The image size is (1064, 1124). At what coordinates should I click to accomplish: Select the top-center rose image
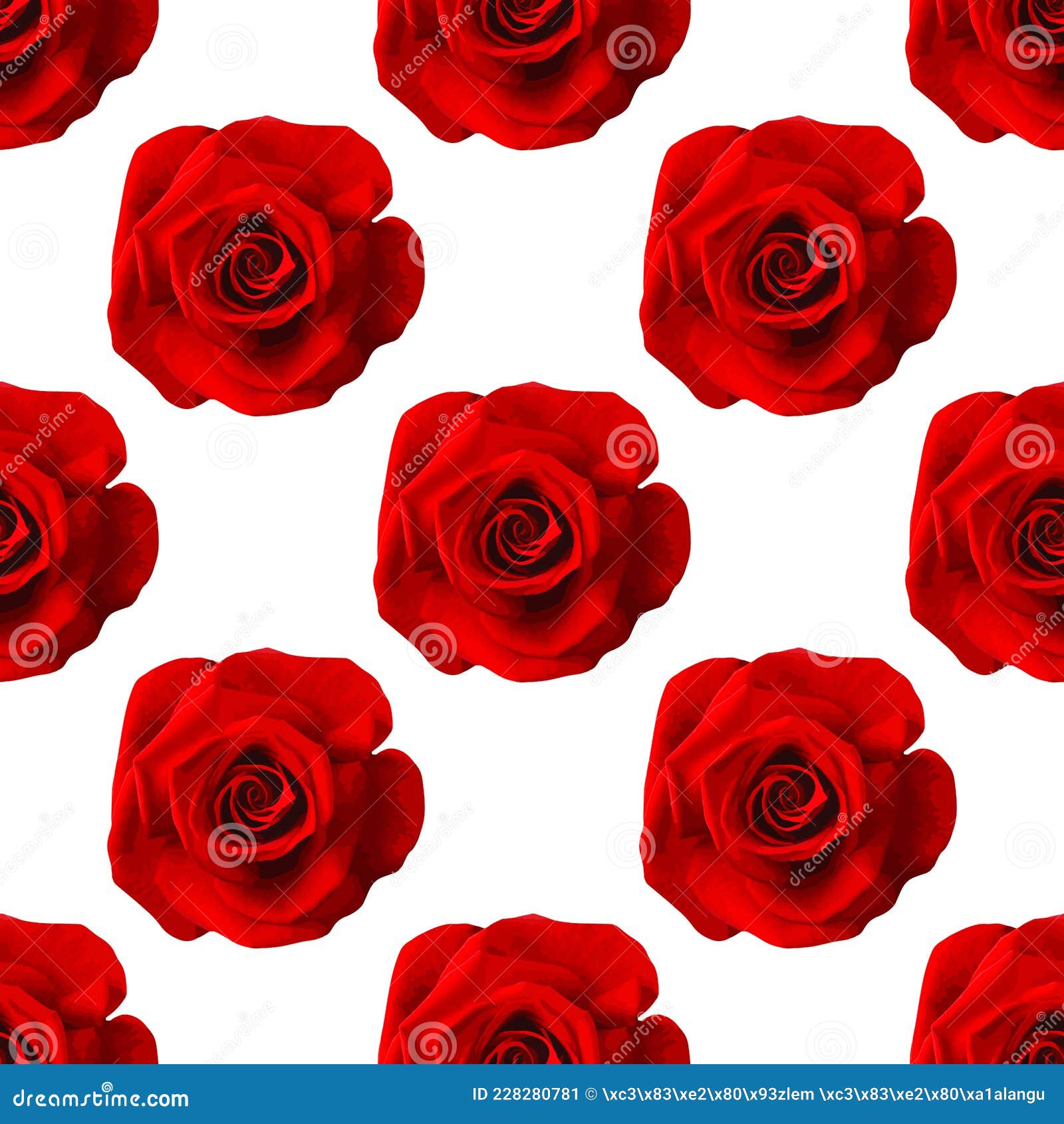(x=525, y=53)
